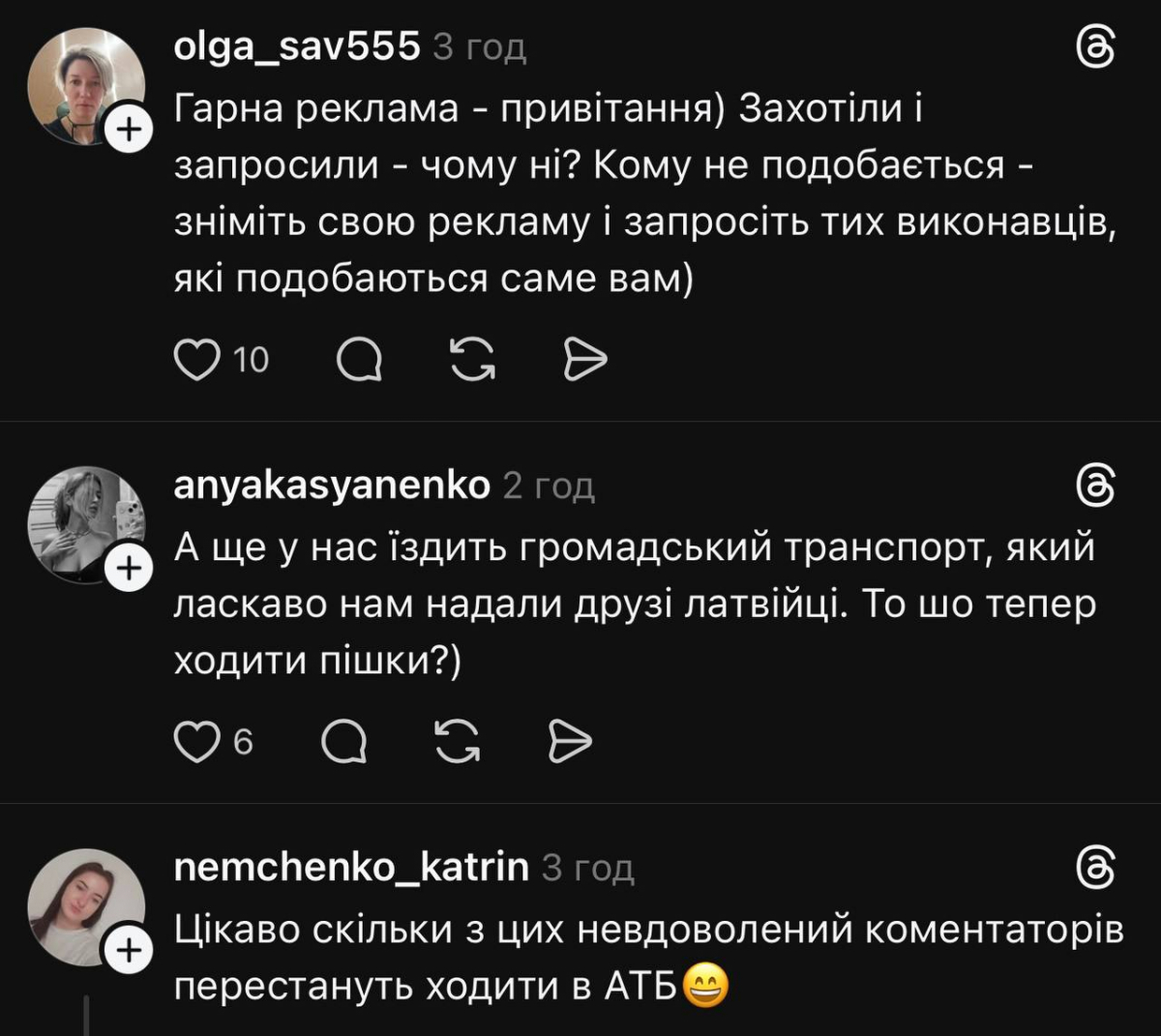Open Threads icon on olga_sav555's comment

1097,46
